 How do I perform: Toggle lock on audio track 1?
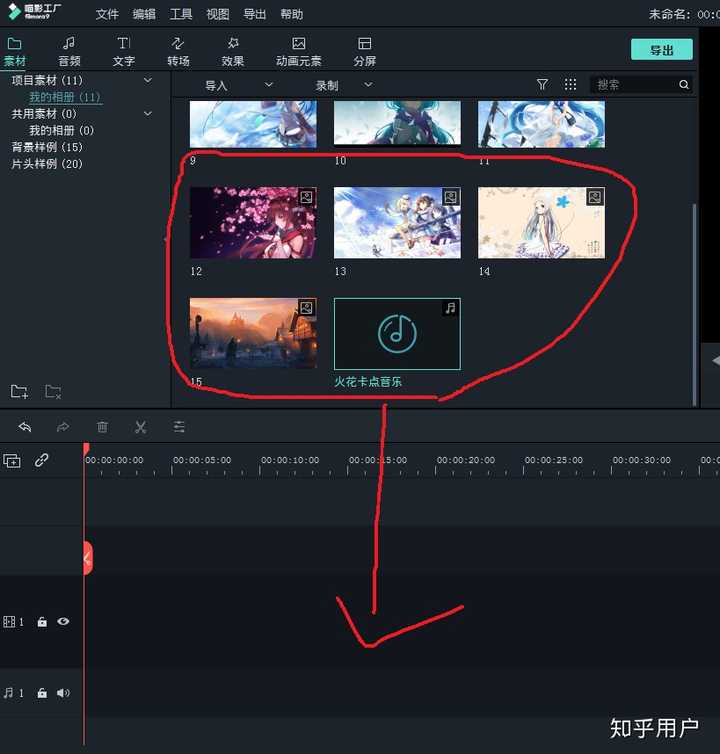coord(42,693)
